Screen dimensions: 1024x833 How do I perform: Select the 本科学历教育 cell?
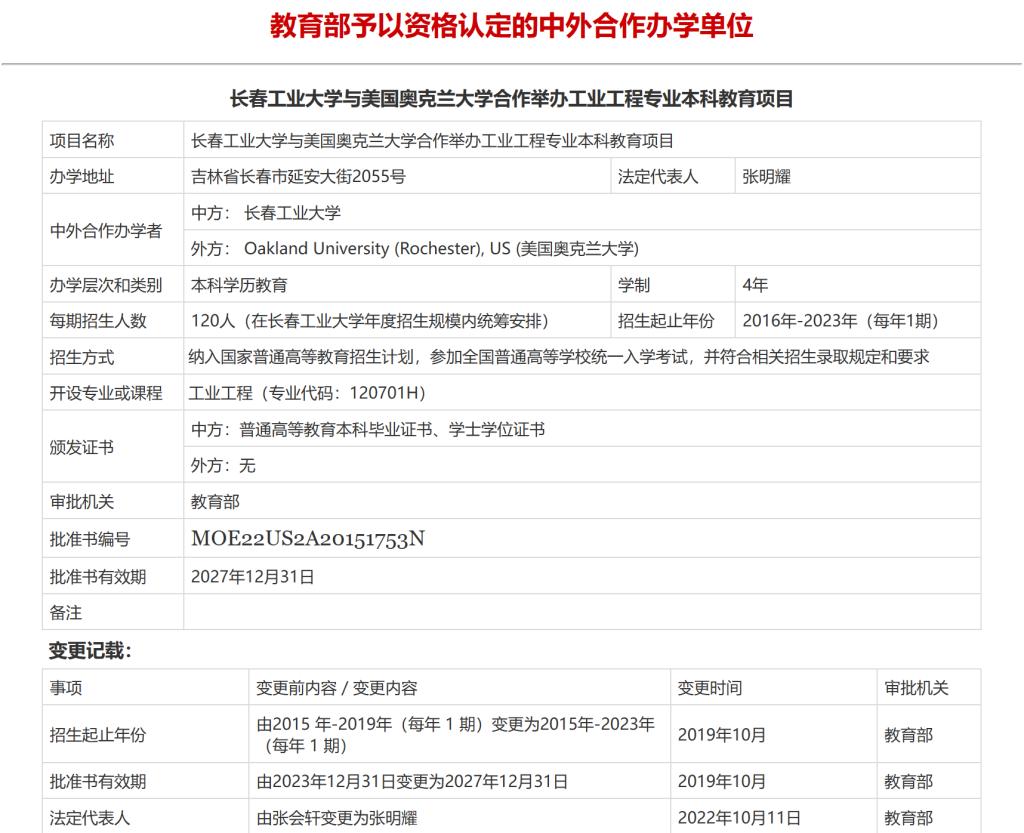click(x=240, y=285)
